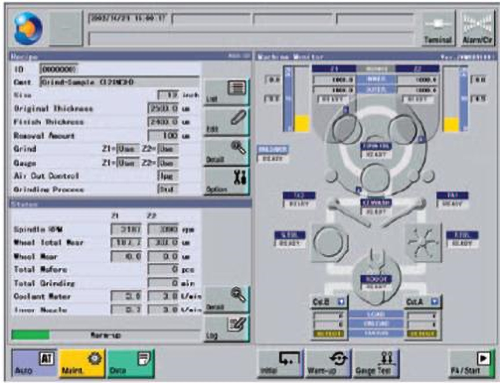The height and width of the screenshot is (383, 500).
Task: Click the Z1 header in Machine Monitor
Action: click(x=334, y=69)
